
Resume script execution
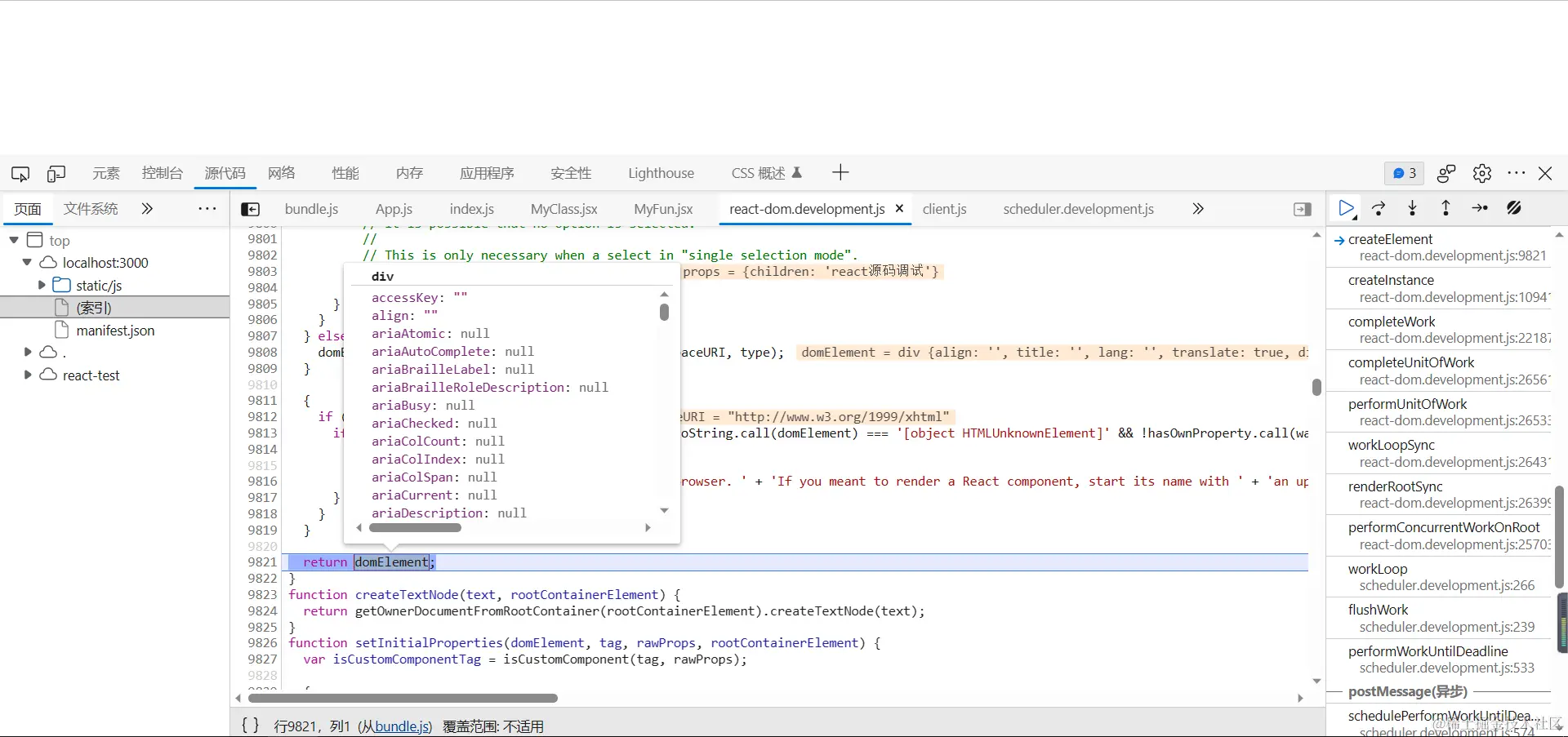pyautogui.click(x=1346, y=208)
